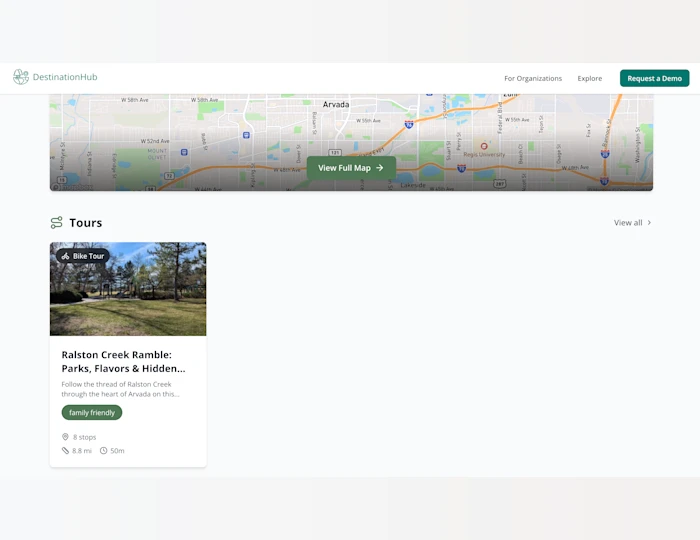Select the Arvada city label on map

coord(336,104)
